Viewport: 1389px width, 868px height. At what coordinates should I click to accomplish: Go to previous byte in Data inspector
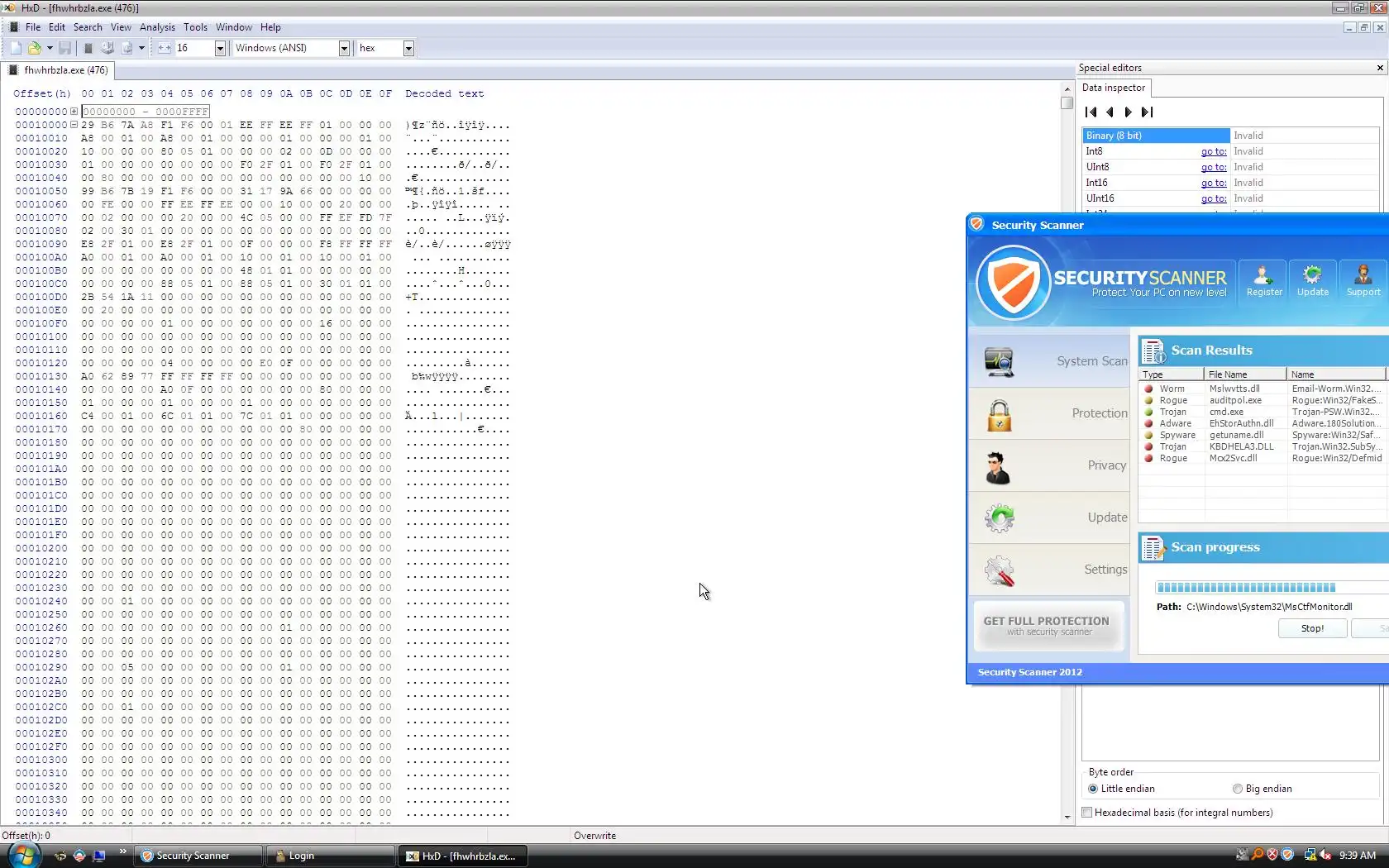point(1110,112)
